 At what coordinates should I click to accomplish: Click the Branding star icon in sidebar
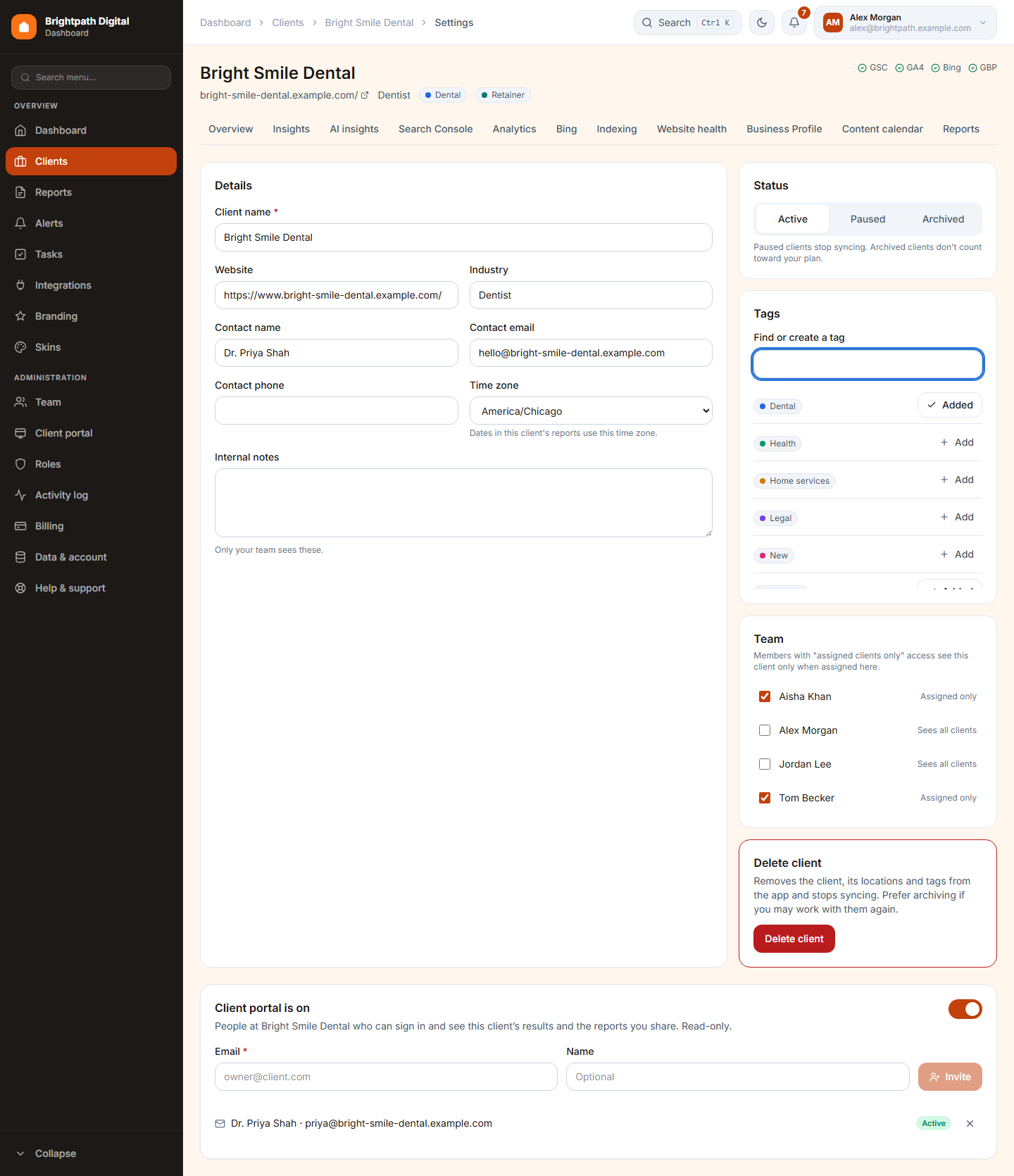click(20, 316)
